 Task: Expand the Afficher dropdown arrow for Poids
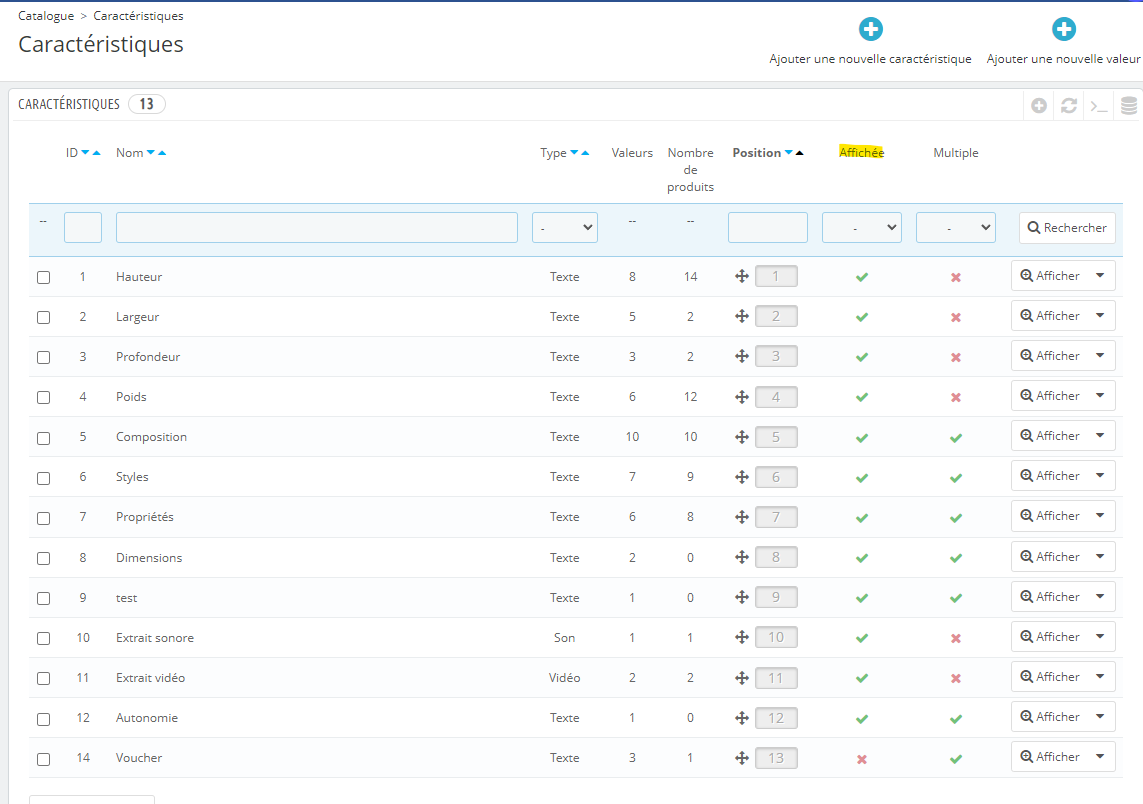pyautogui.click(x=1100, y=396)
